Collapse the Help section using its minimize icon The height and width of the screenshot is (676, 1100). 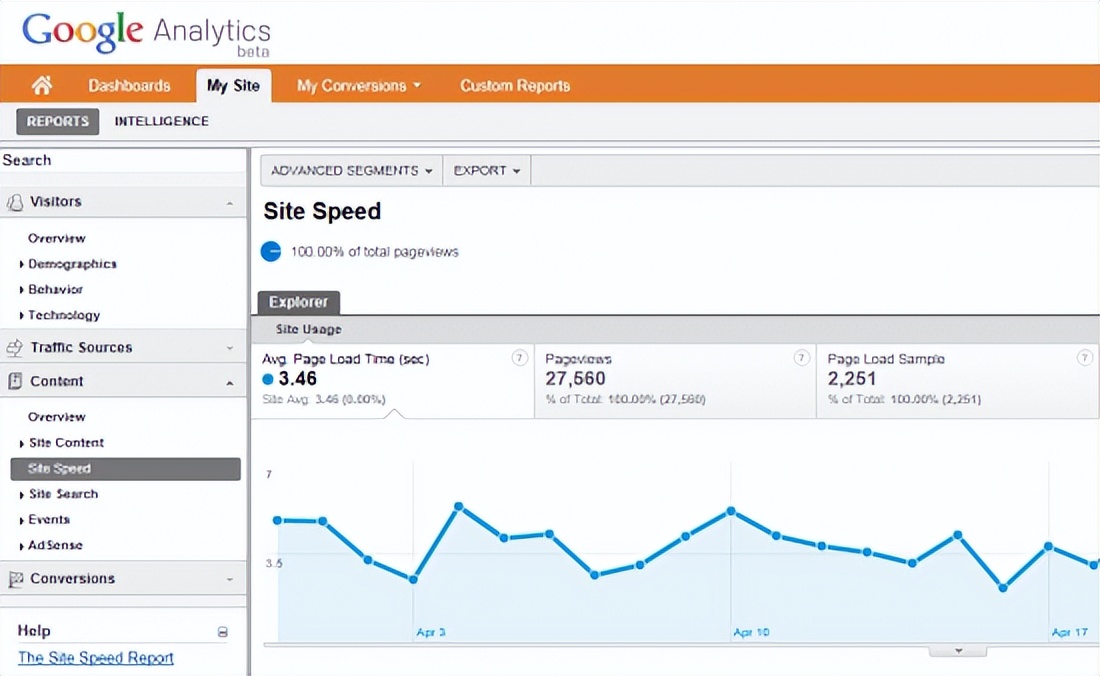pos(223,631)
